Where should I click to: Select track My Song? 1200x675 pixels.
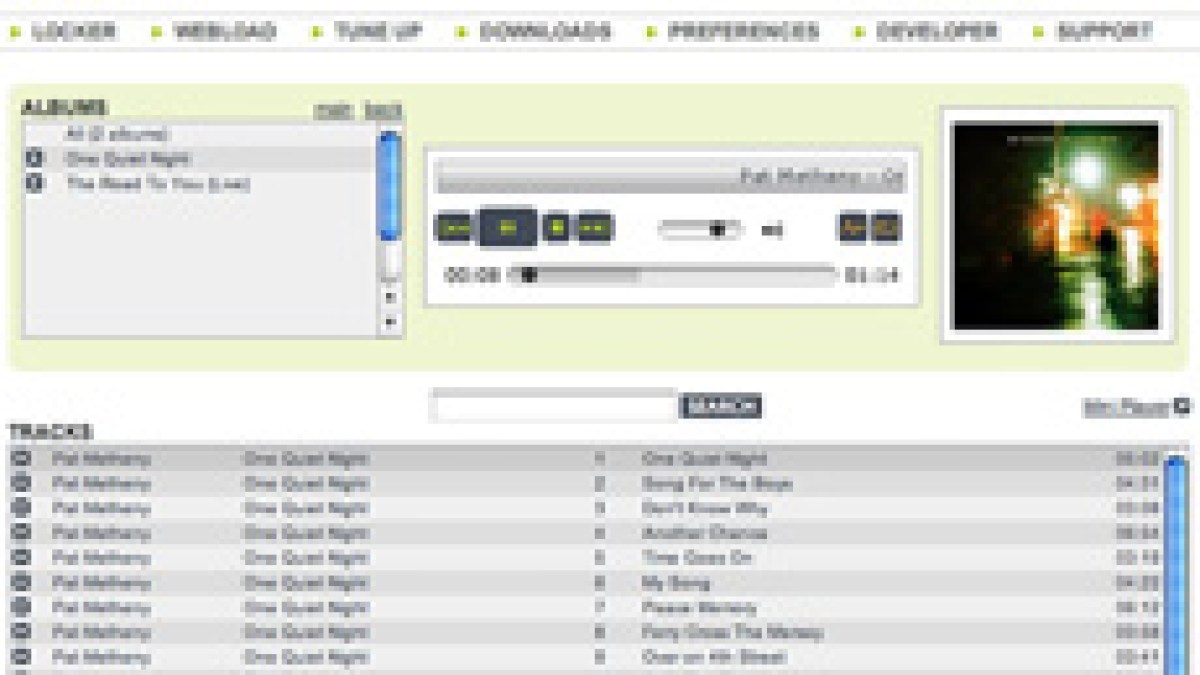point(676,583)
